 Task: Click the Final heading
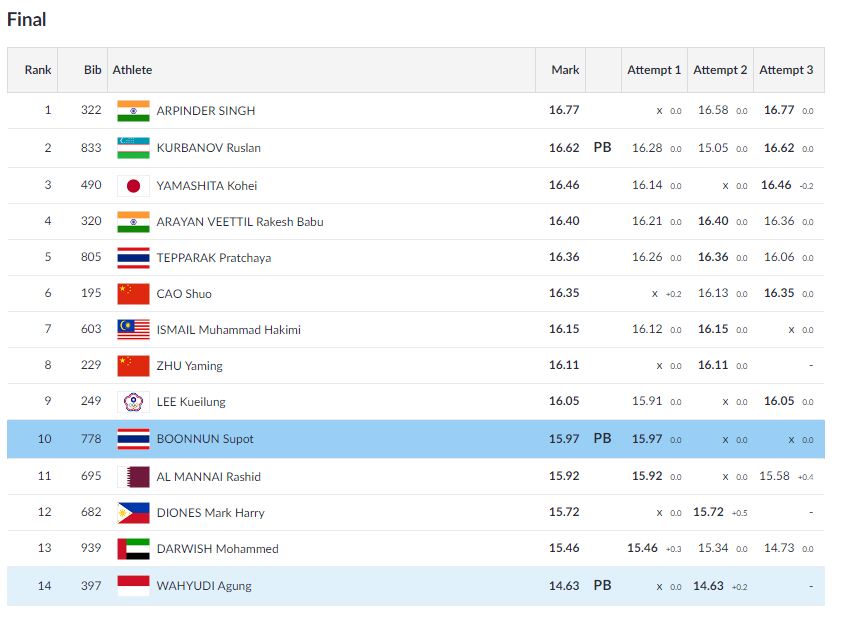[26, 19]
